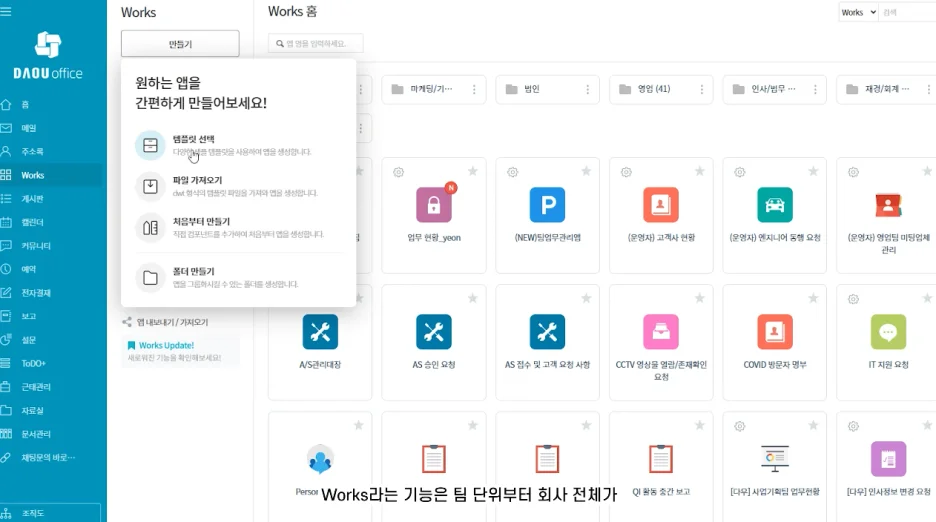
Task: Open [다우] 인사정보 변경 요청 app
Action: [887, 467]
